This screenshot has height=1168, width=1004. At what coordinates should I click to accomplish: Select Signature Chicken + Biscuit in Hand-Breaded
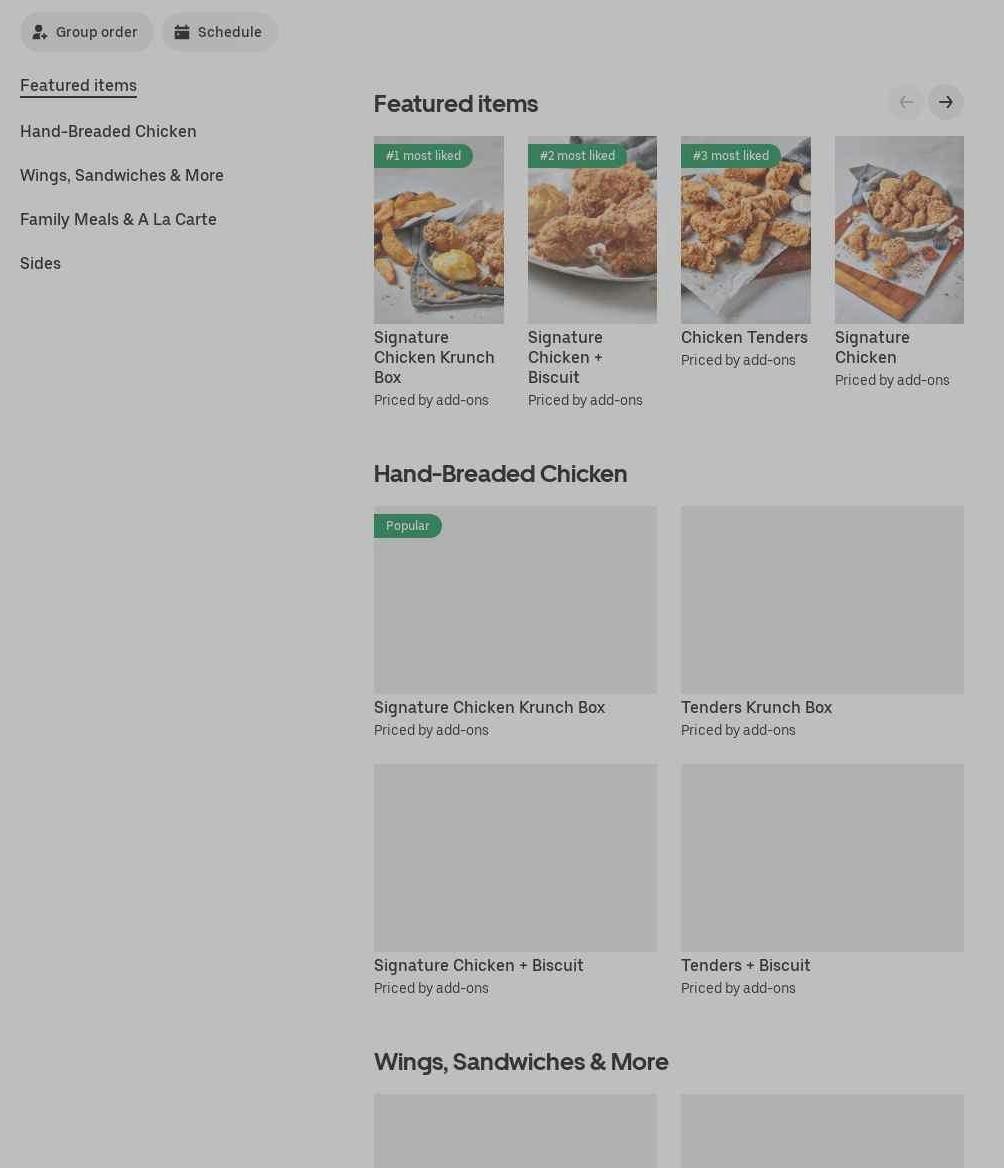tap(515, 880)
